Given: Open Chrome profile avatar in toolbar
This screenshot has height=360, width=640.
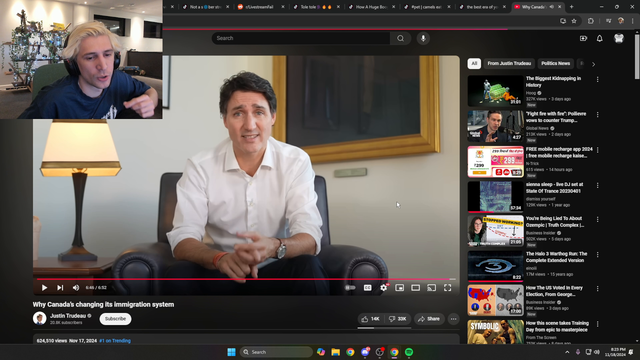Looking at the screenshot, I should click(621, 21).
